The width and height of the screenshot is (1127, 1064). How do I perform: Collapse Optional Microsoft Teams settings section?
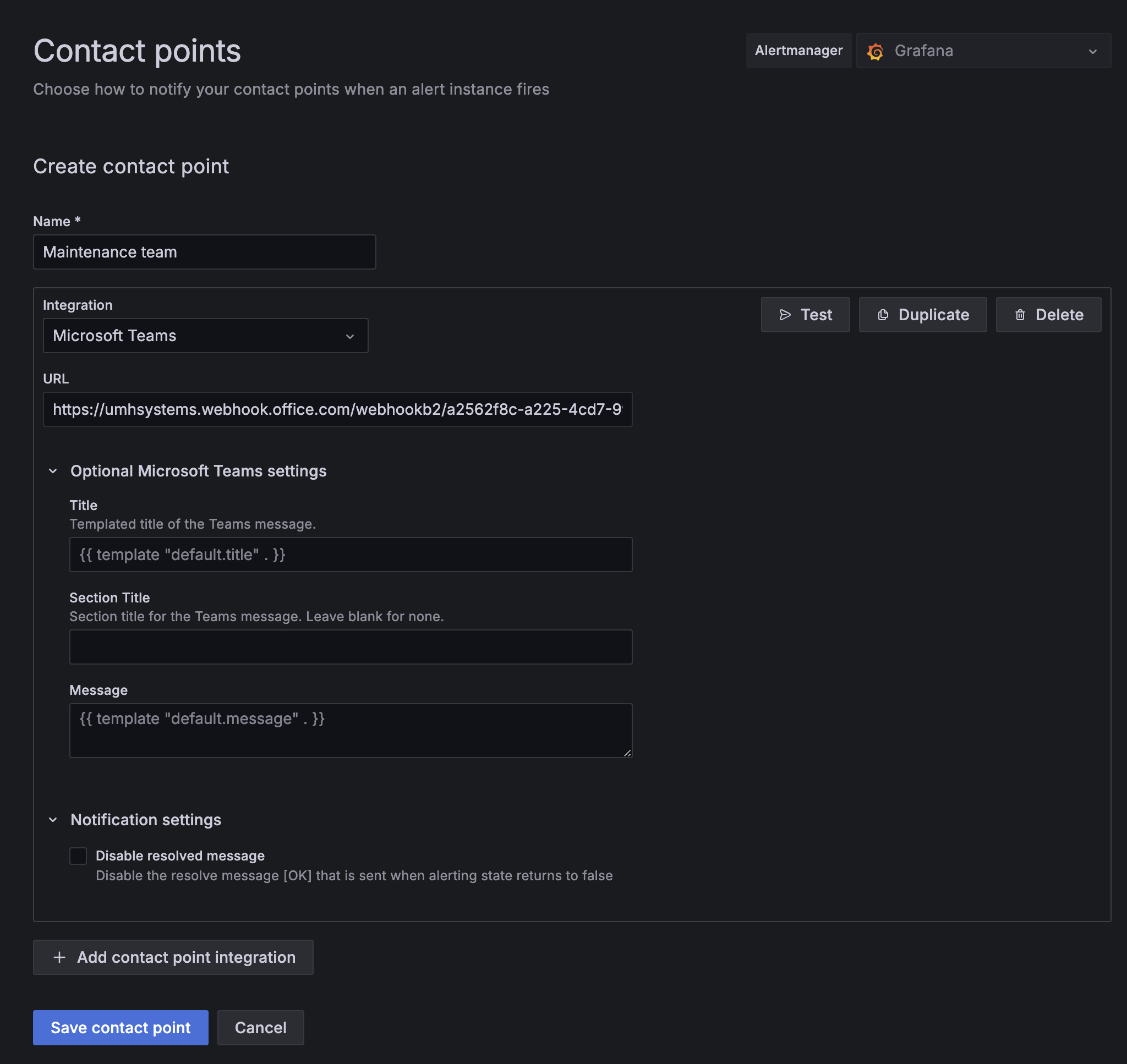coord(53,471)
